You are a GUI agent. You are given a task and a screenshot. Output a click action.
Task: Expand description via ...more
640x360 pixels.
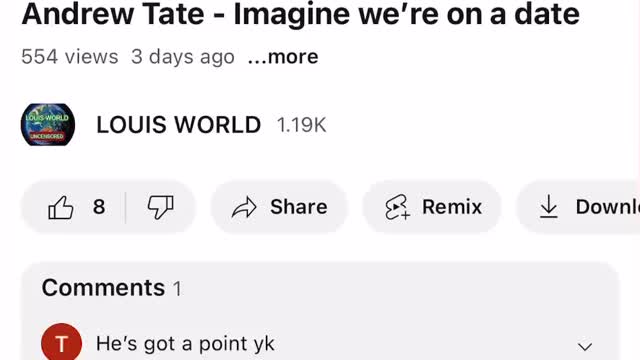click(x=283, y=57)
